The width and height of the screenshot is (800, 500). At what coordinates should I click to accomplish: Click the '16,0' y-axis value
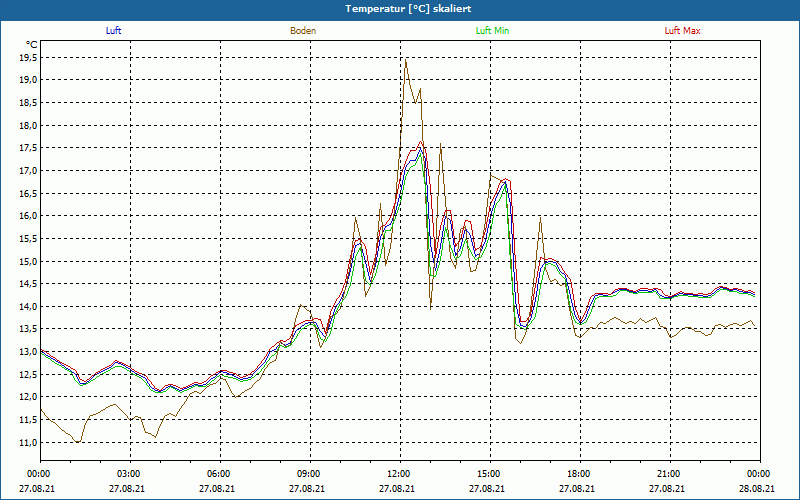click(29, 216)
